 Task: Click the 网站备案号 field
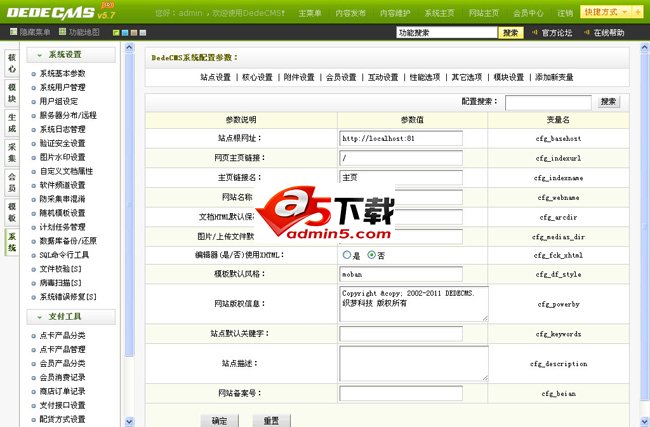click(401, 393)
